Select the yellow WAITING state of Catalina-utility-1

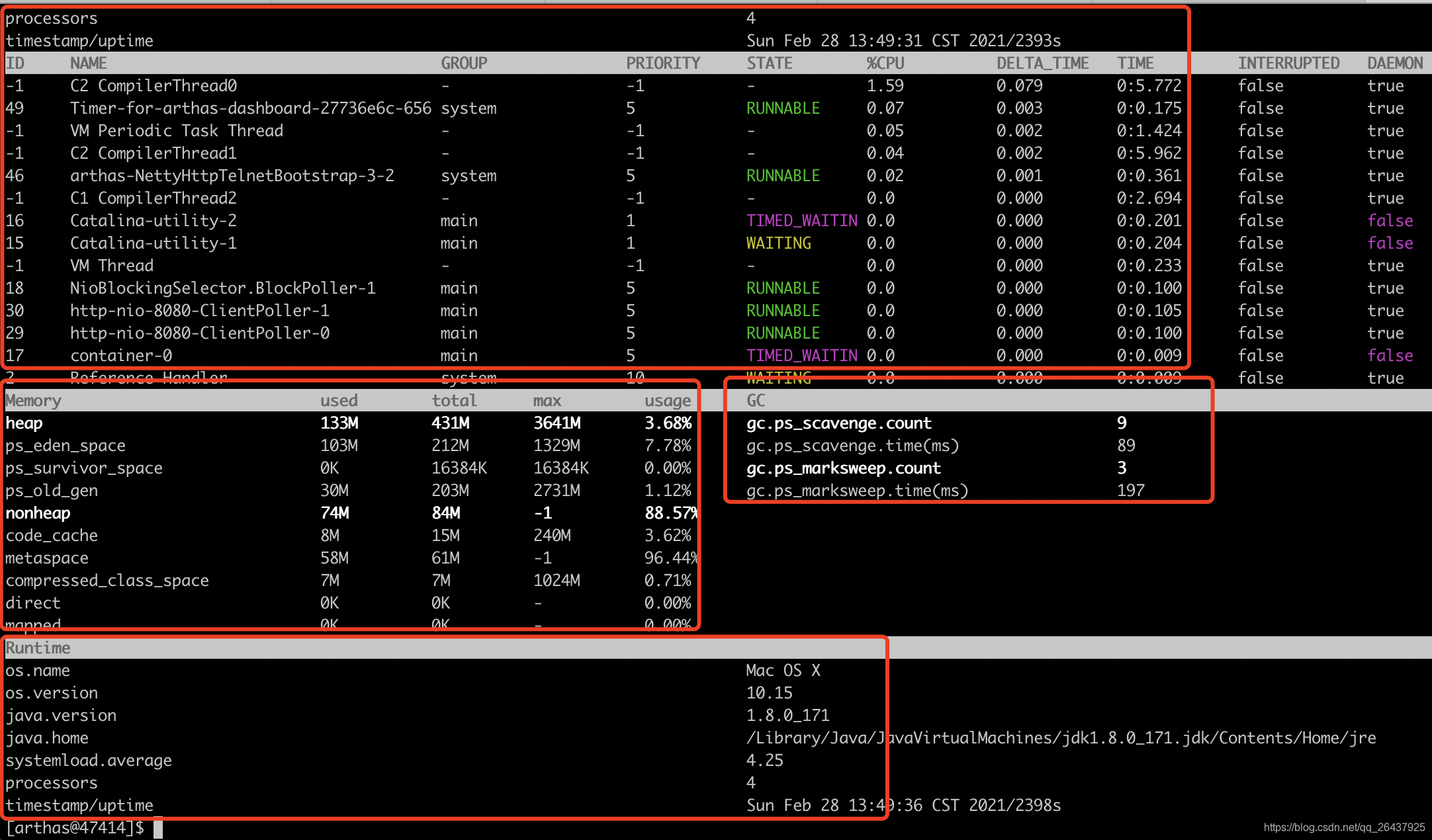[779, 243]
